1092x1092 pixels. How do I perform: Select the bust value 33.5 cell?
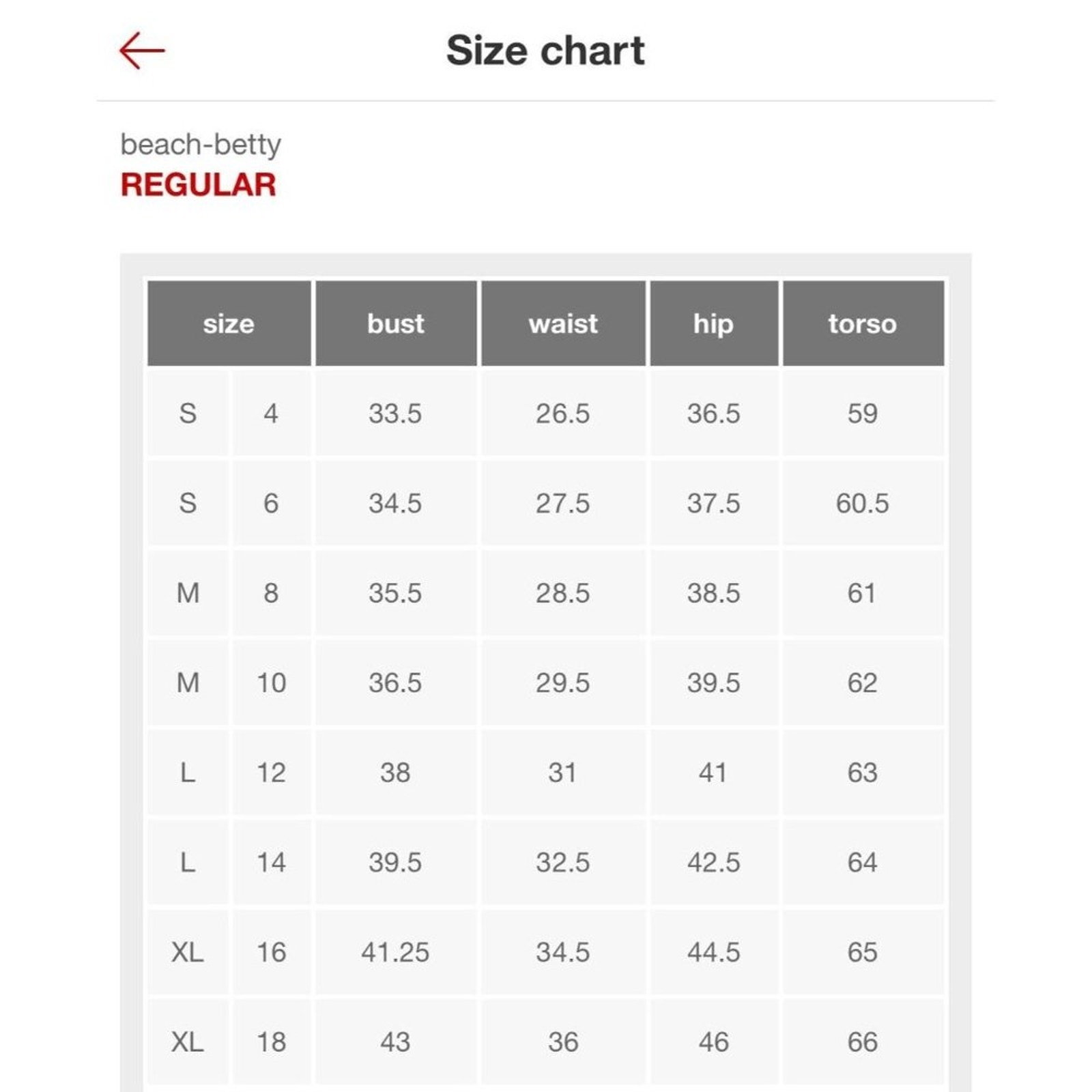[396, 414]
